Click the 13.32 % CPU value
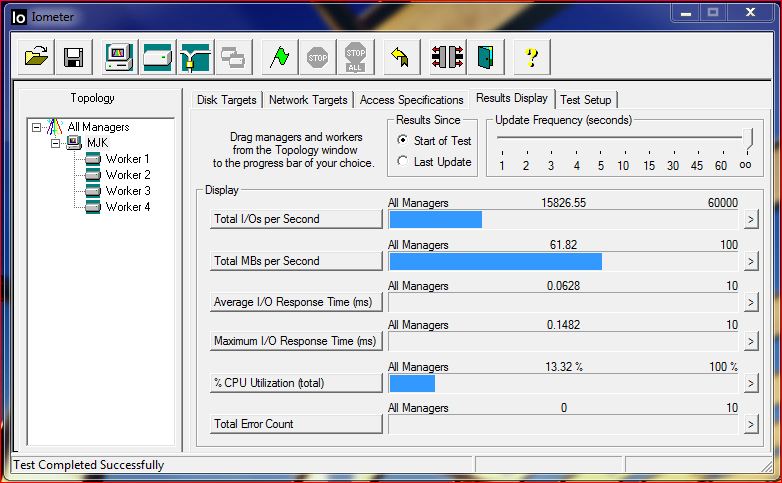The image size is (782, 483). pyautogui.click(x=564, y=367)
